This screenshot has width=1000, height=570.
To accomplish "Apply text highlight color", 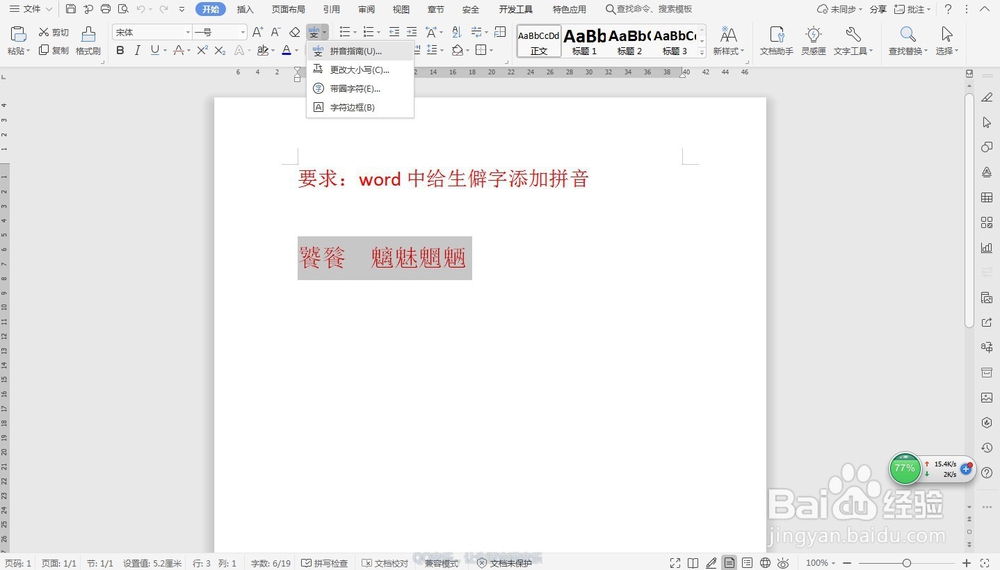I will [x=262, y=50].
